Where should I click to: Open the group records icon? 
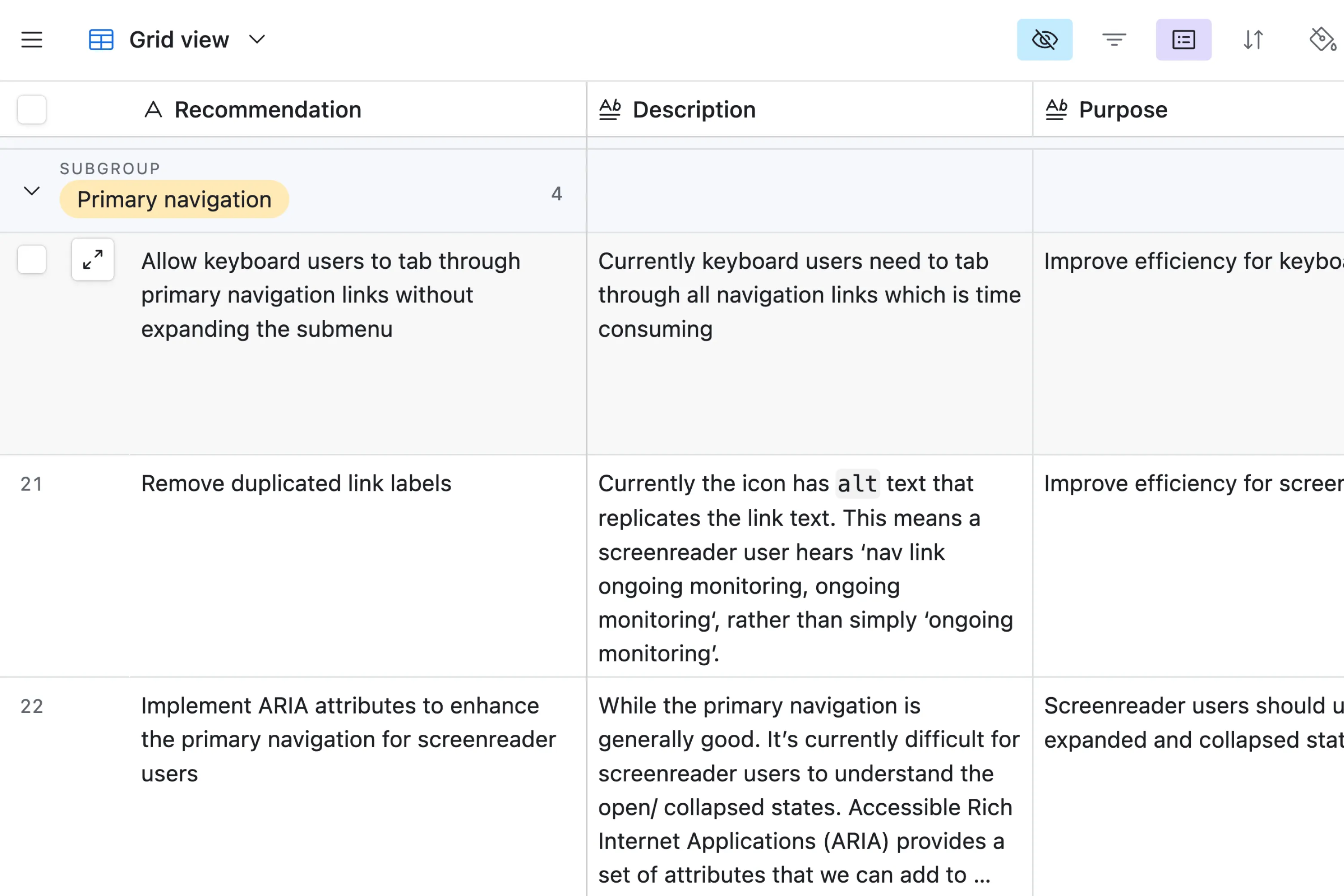(x=1184, y=40)
